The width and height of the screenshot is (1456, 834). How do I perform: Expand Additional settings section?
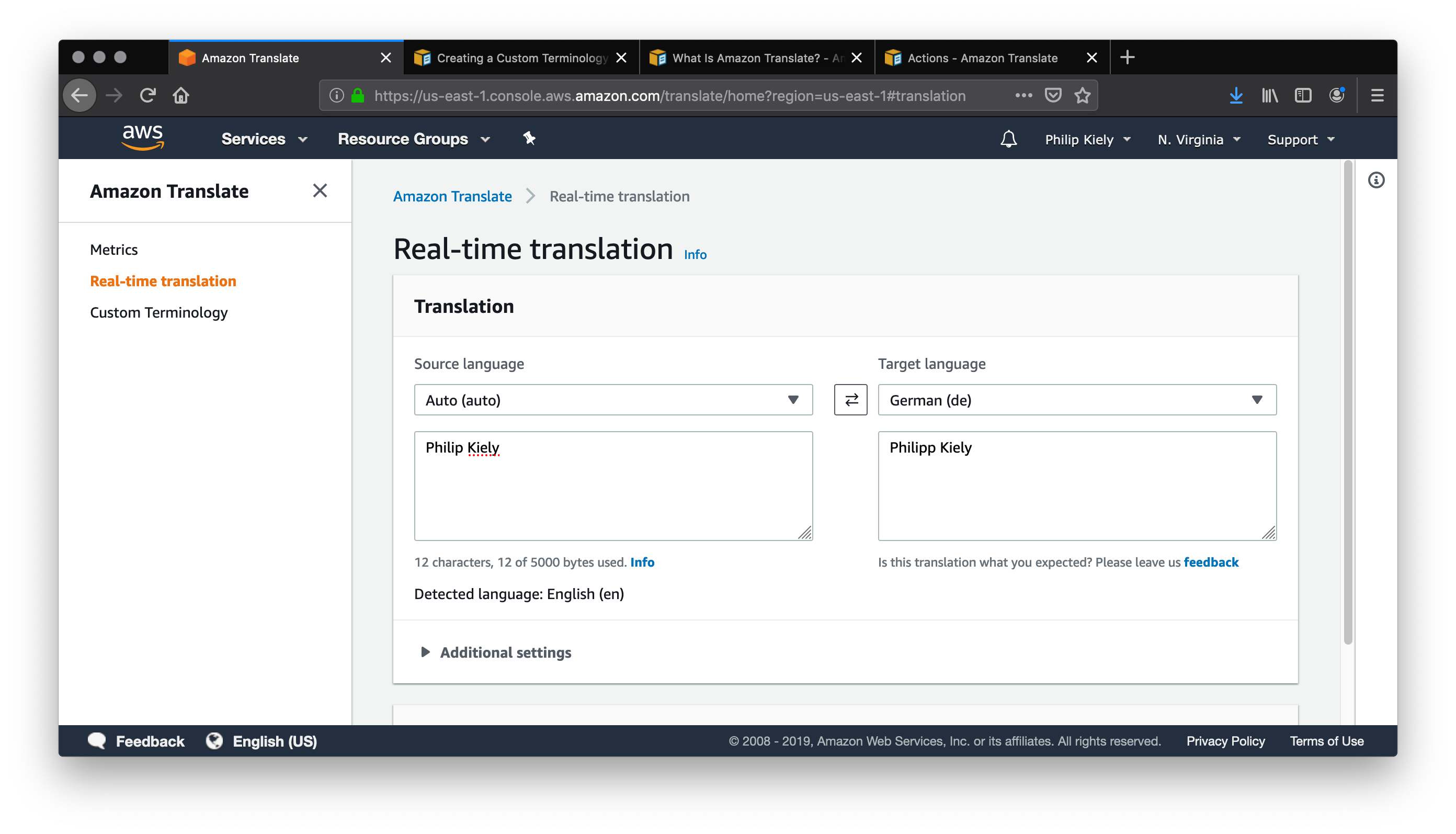[x=496, y=652]
